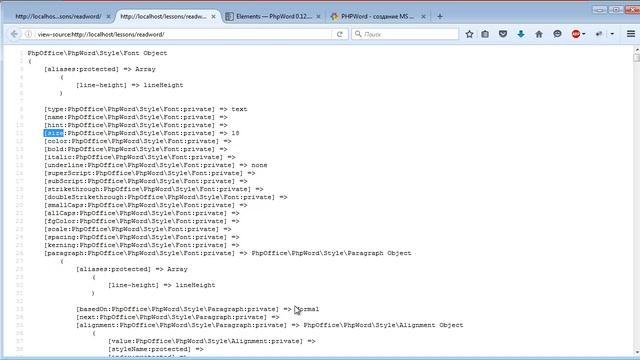
Task: Close the Elements PhpWord tab
Action: tap(318, 16)
